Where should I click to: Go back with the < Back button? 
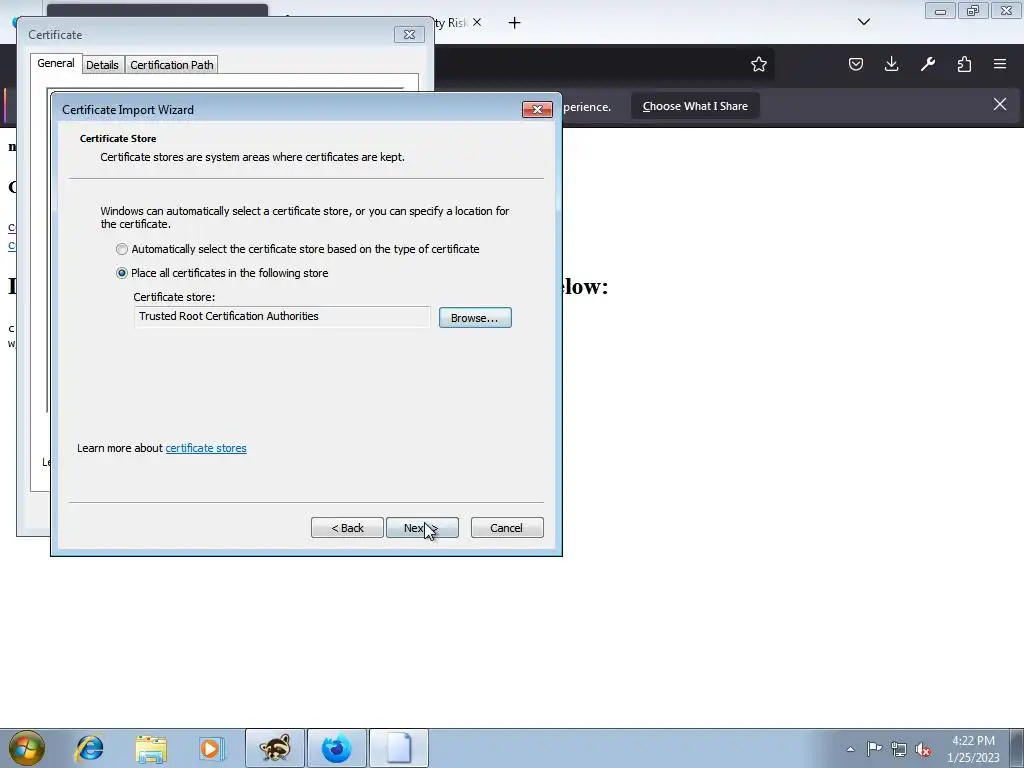click(347, 528)
